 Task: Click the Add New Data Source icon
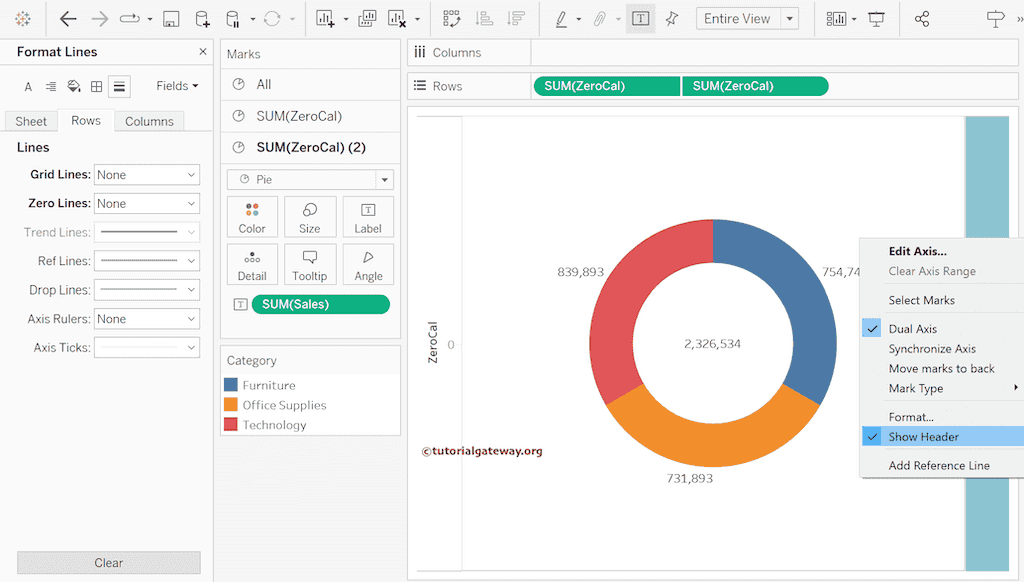point(202,19)
